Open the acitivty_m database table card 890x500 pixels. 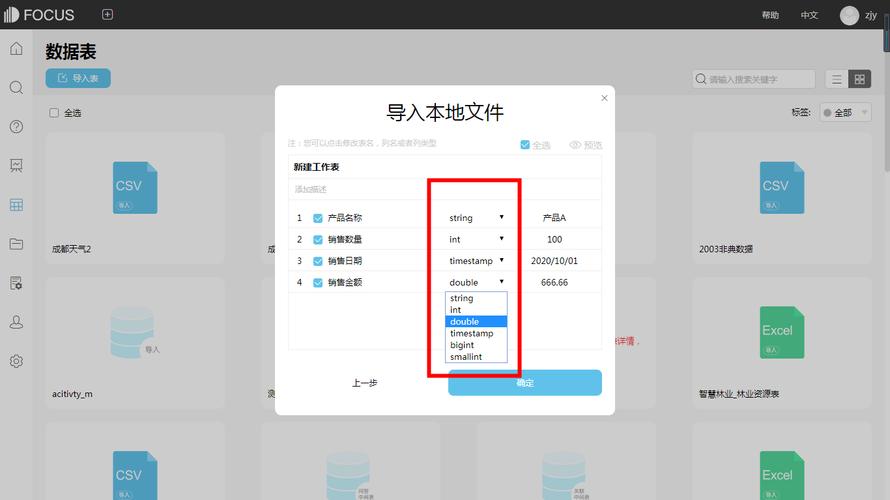pos(135,343)
